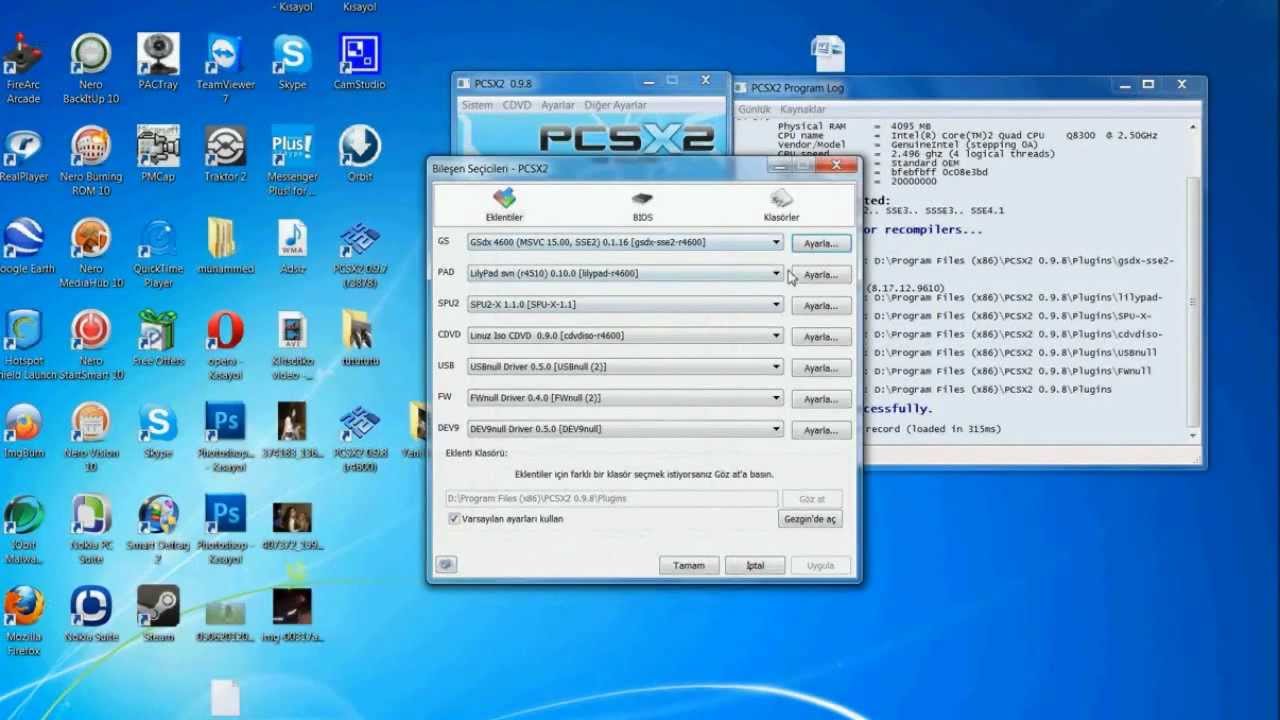
Task: Click Ayarla button for FW plugin
Action: point(821,398)
